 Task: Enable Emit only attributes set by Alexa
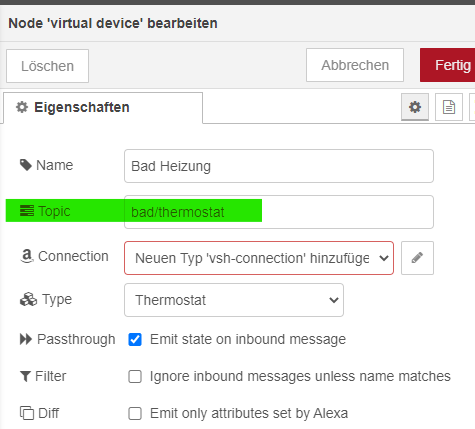pyautogui.click(x=135, y=414)
